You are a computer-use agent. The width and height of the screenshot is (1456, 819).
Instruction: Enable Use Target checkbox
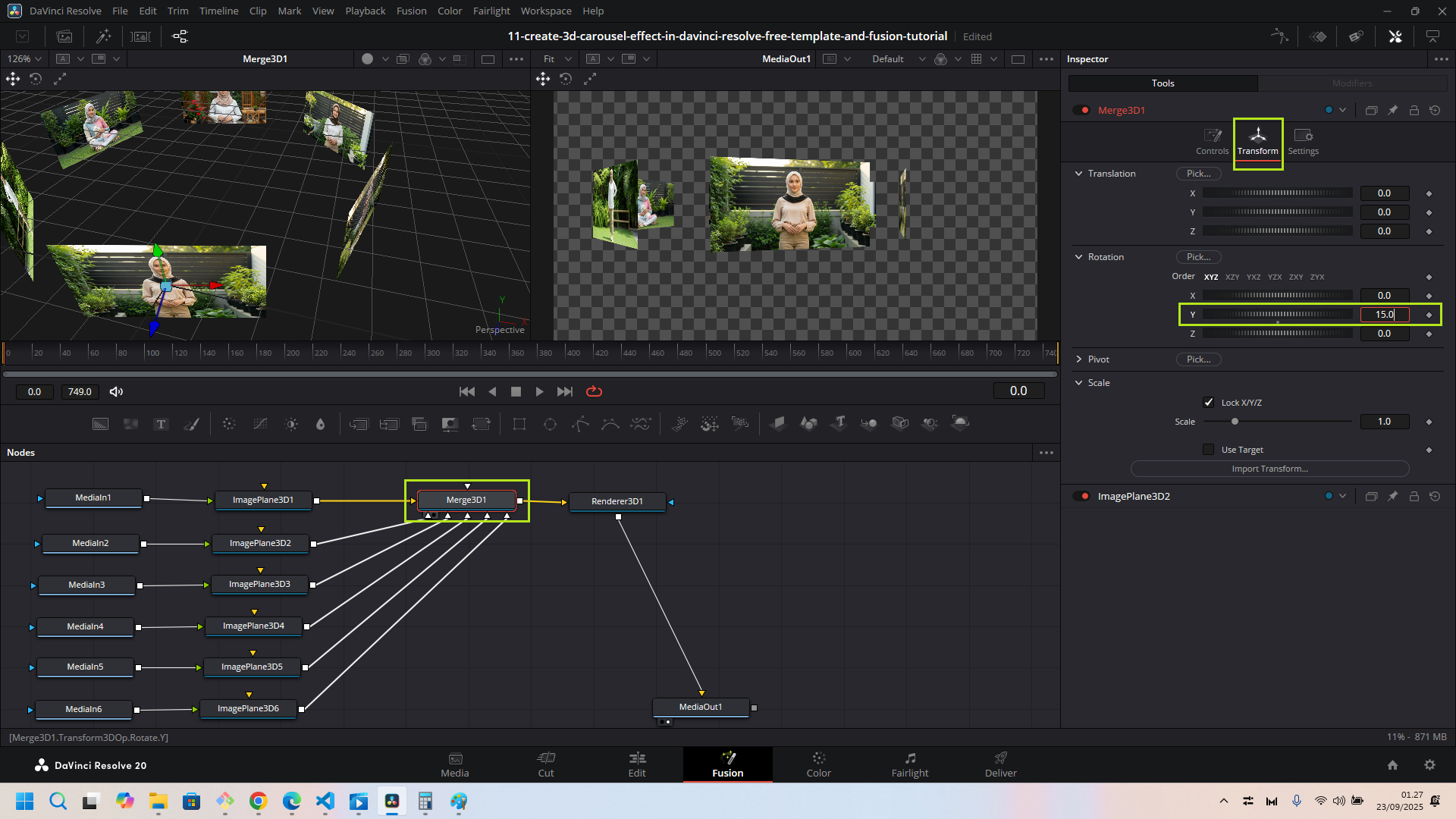[1209, 450]
